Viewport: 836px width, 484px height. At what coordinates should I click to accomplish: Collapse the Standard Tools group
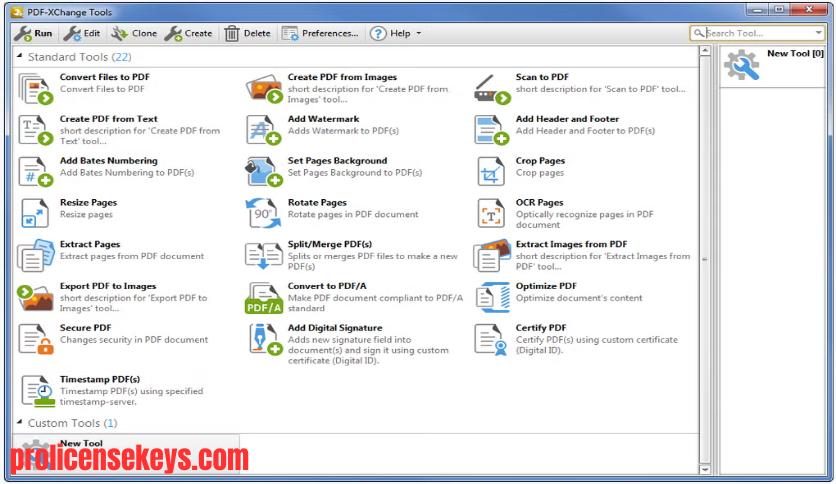pos(20,55)
